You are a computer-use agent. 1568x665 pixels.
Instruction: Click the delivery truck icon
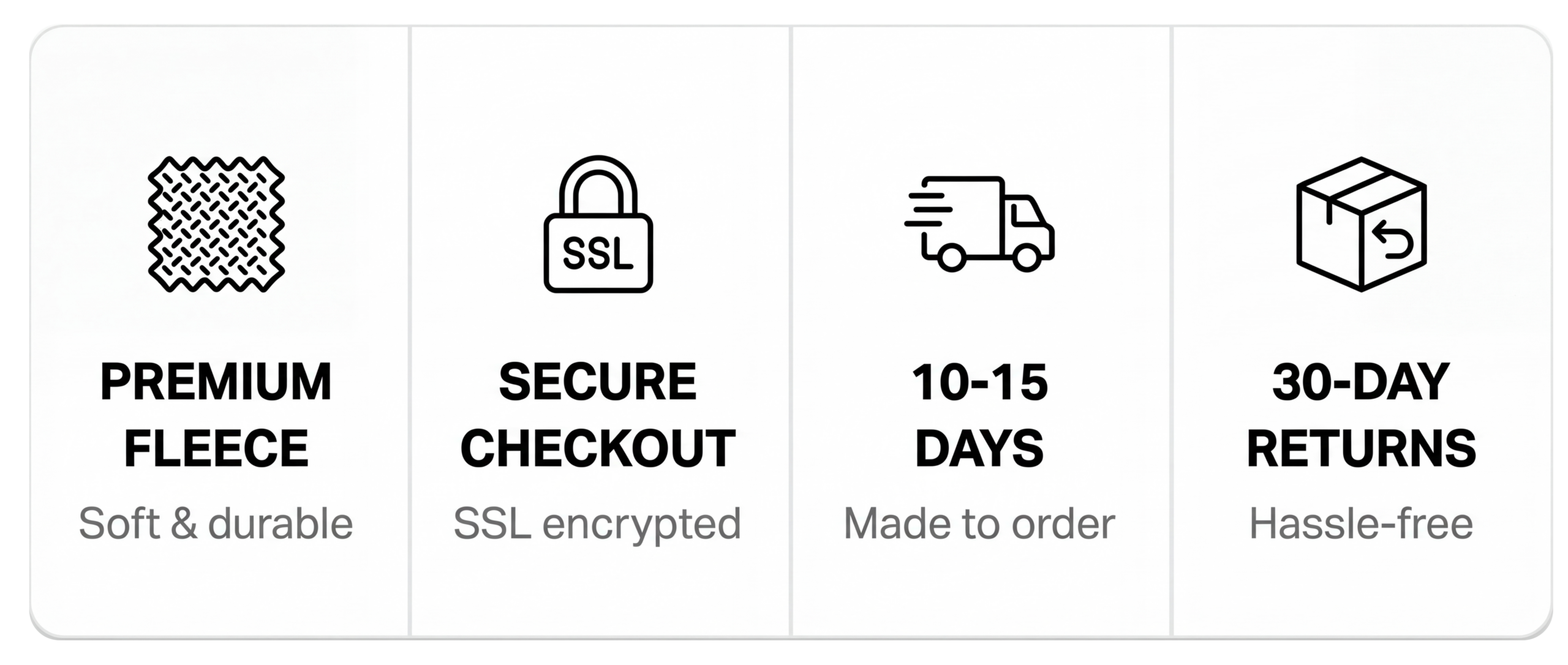click(980, 224)
